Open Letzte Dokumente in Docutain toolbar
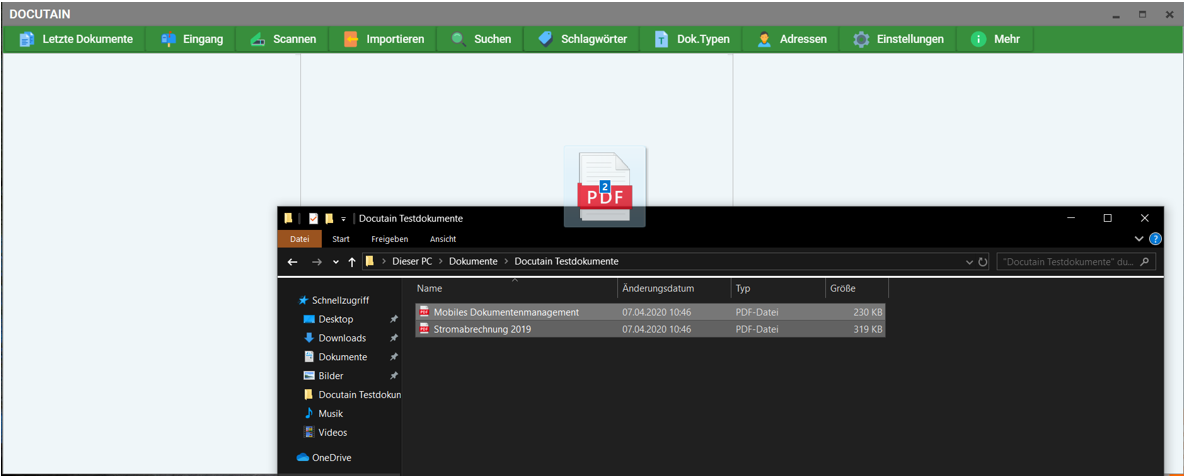1184x476 pixels. [x=76, y=39]
